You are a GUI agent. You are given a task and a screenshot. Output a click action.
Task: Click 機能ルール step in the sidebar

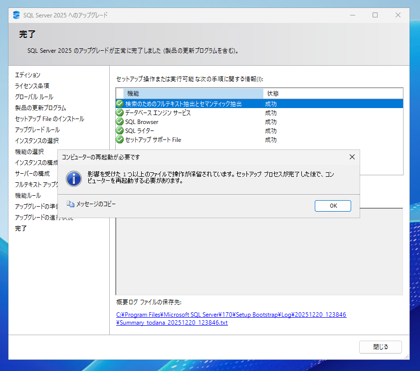pyautogui.click(x=28, y=196)
